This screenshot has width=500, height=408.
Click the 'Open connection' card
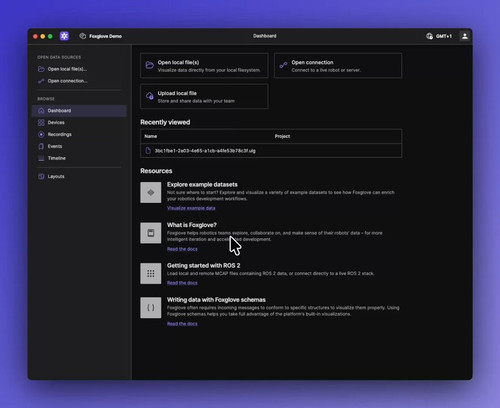pyautogui.click(x=338, y=66)
